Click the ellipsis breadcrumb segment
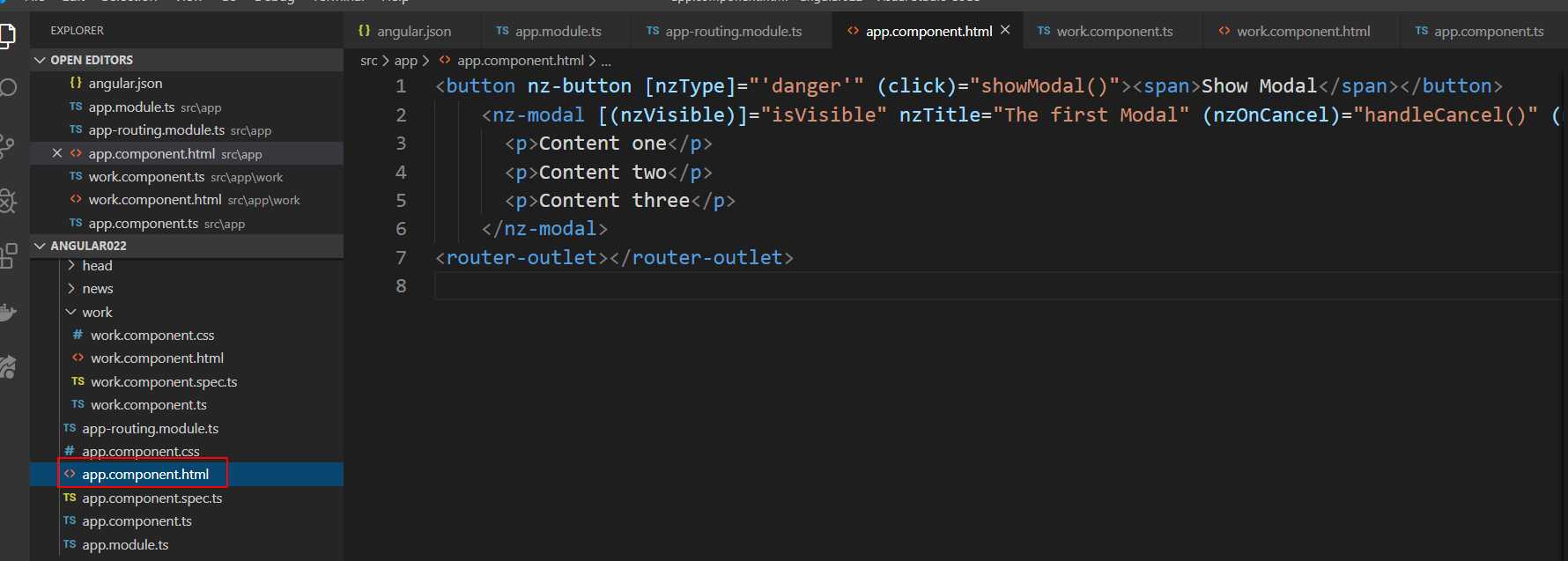The height and width of the screenshot is (561, 1568). (606, 61)
